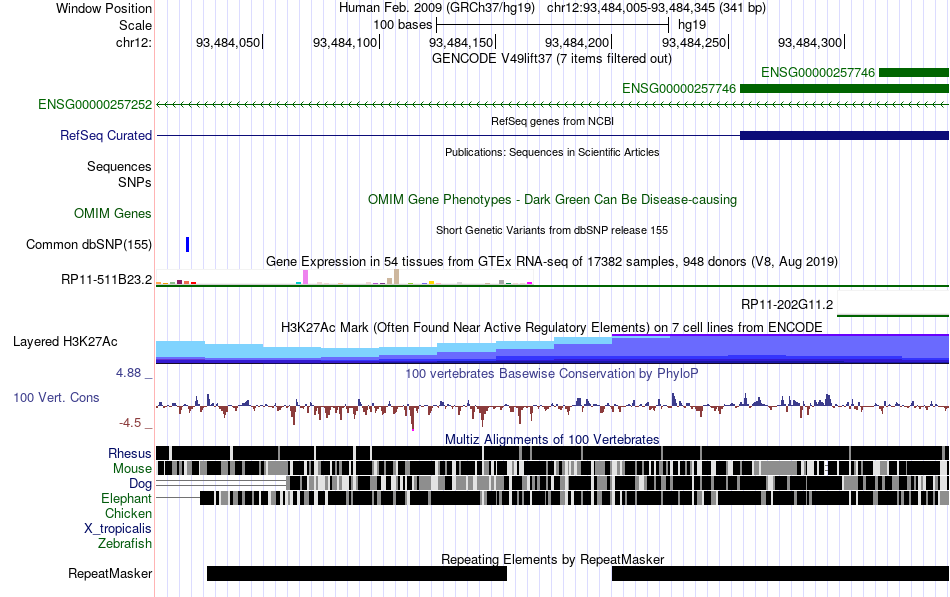
Task: Open the H3K27Ac Mark track title
Action: point(552,327)
